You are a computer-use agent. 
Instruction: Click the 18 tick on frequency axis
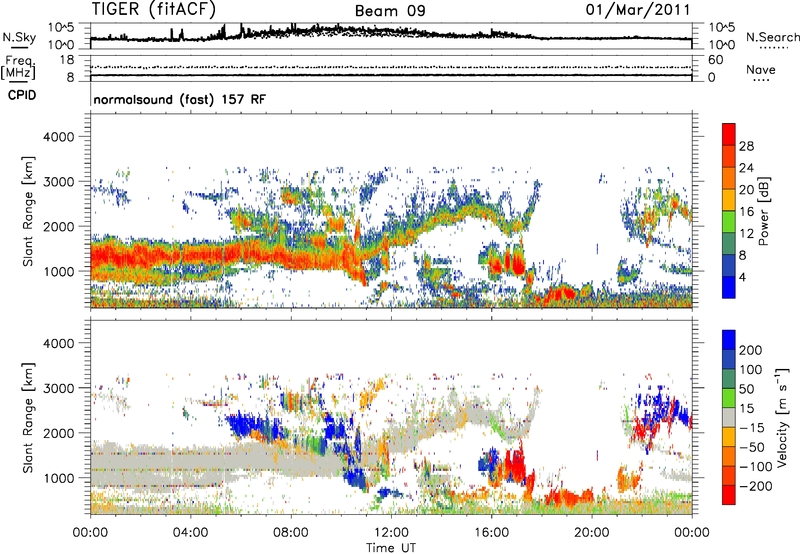67,60
